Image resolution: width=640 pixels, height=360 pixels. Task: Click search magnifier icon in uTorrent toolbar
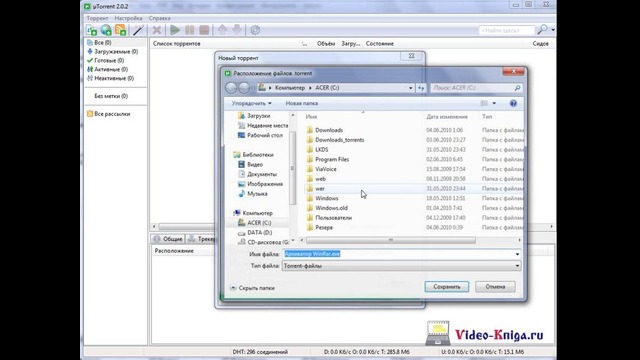coord(542,29)
